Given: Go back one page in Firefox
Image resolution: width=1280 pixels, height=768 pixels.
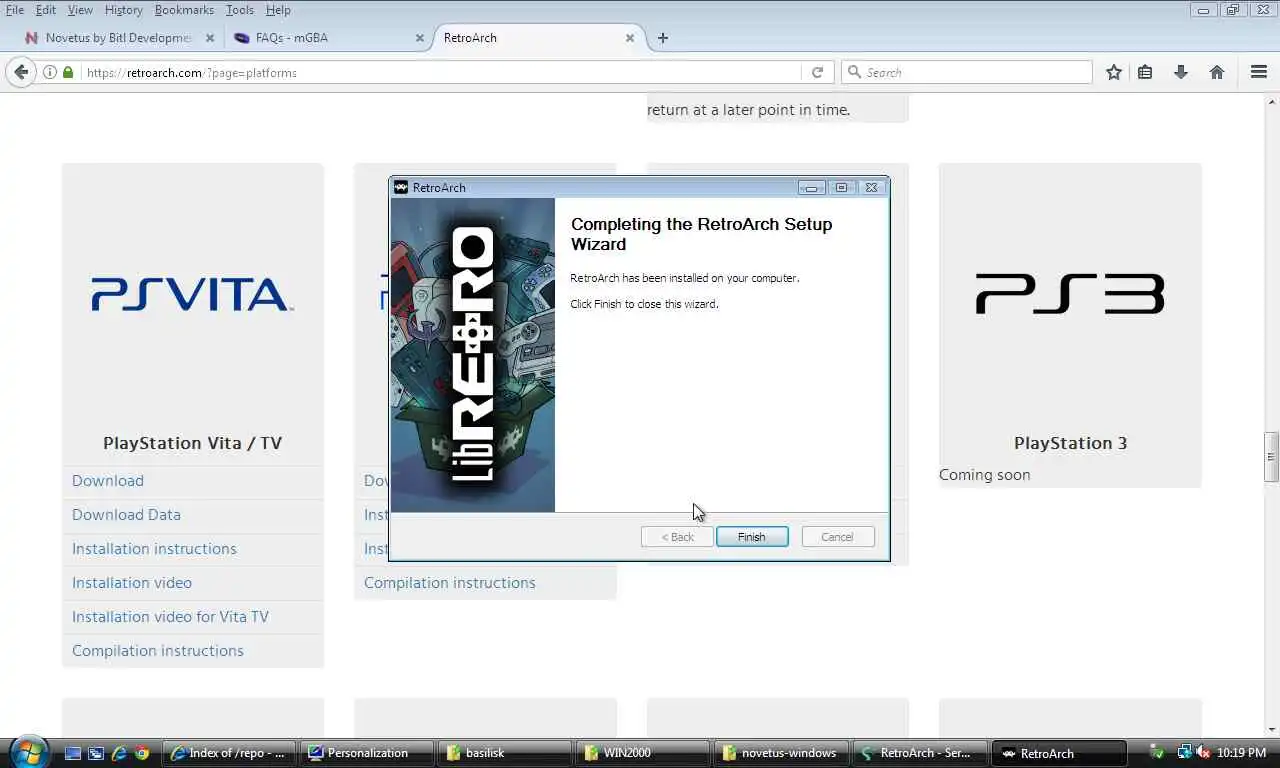Looking at the screenshot, I should pyautogui.click(x=21, y=72).
